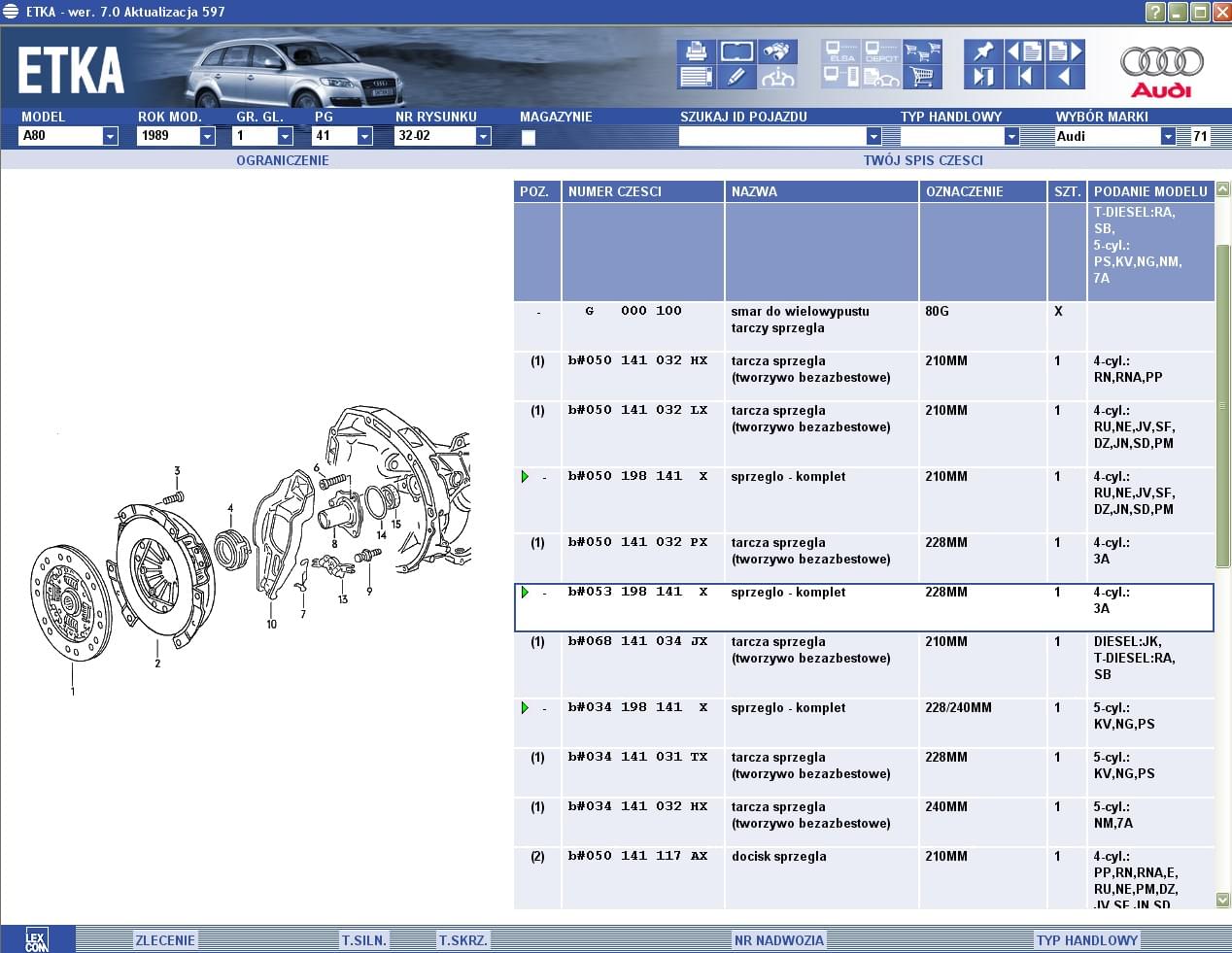The image size is (1232, 953).
Task: Click the clutch assembly exploded diagram
Action: pyautogui.click(x=251, y=550)
